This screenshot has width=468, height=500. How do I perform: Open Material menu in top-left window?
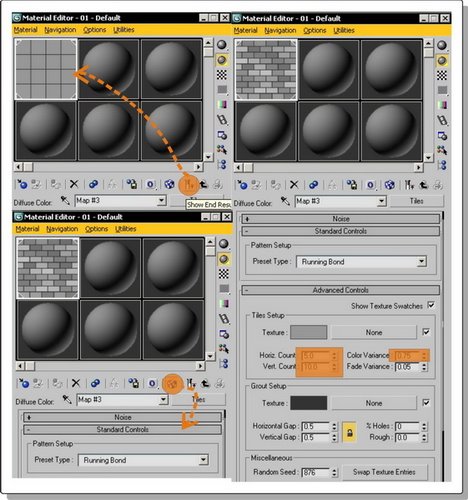25,30
